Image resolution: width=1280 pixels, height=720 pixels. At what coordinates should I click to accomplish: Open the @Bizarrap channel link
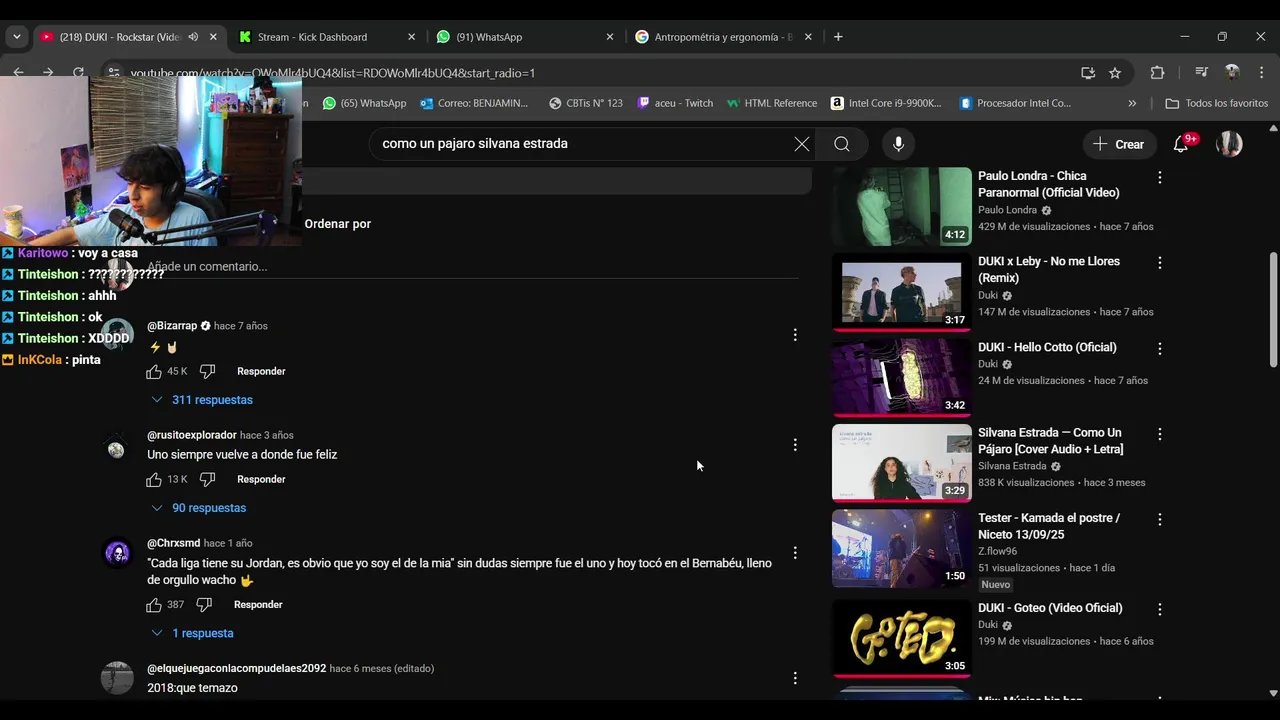(172, 326)
